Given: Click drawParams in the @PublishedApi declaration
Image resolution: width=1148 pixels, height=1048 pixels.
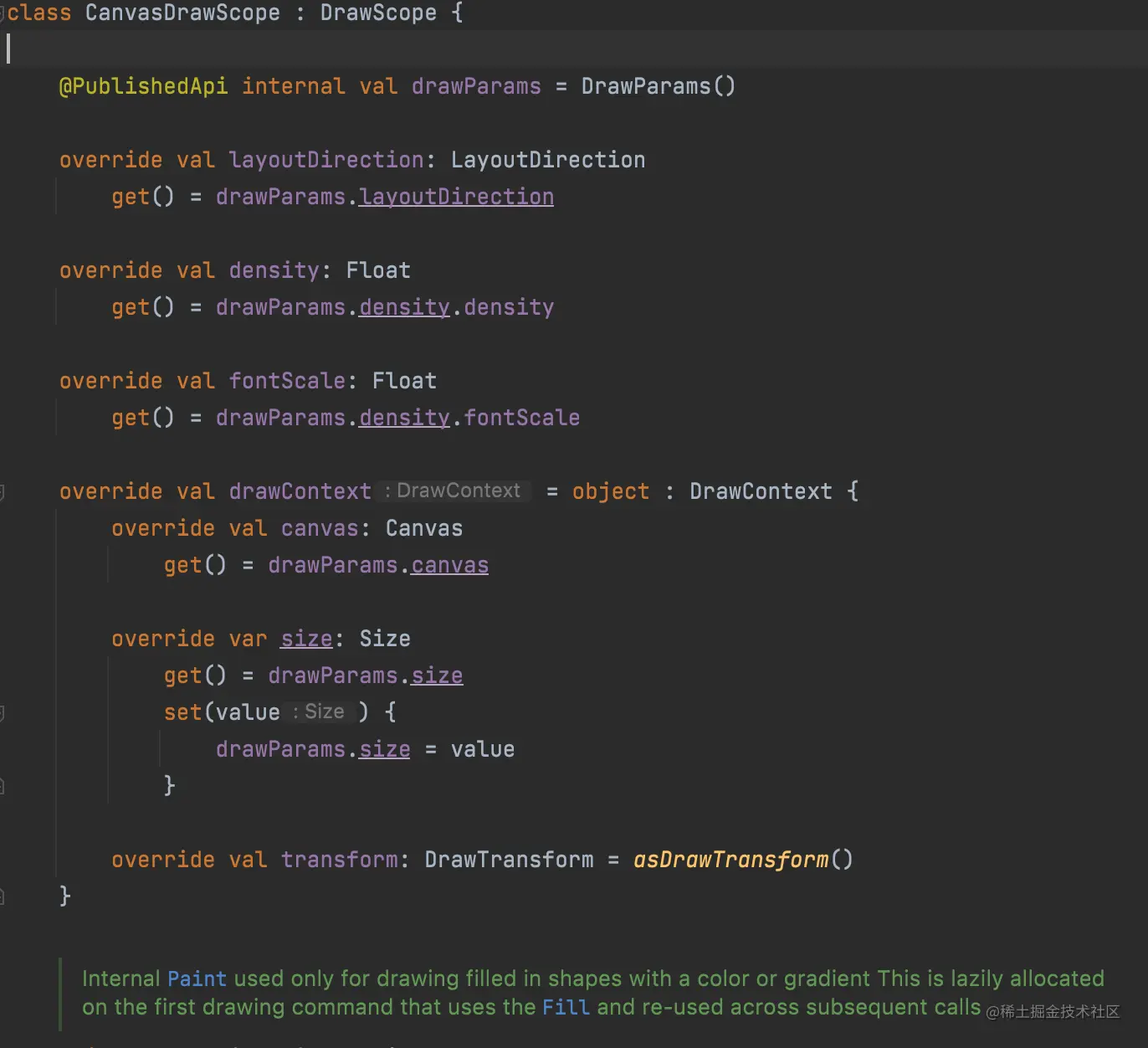Looking at the screenshot, I should click(476, 86).
